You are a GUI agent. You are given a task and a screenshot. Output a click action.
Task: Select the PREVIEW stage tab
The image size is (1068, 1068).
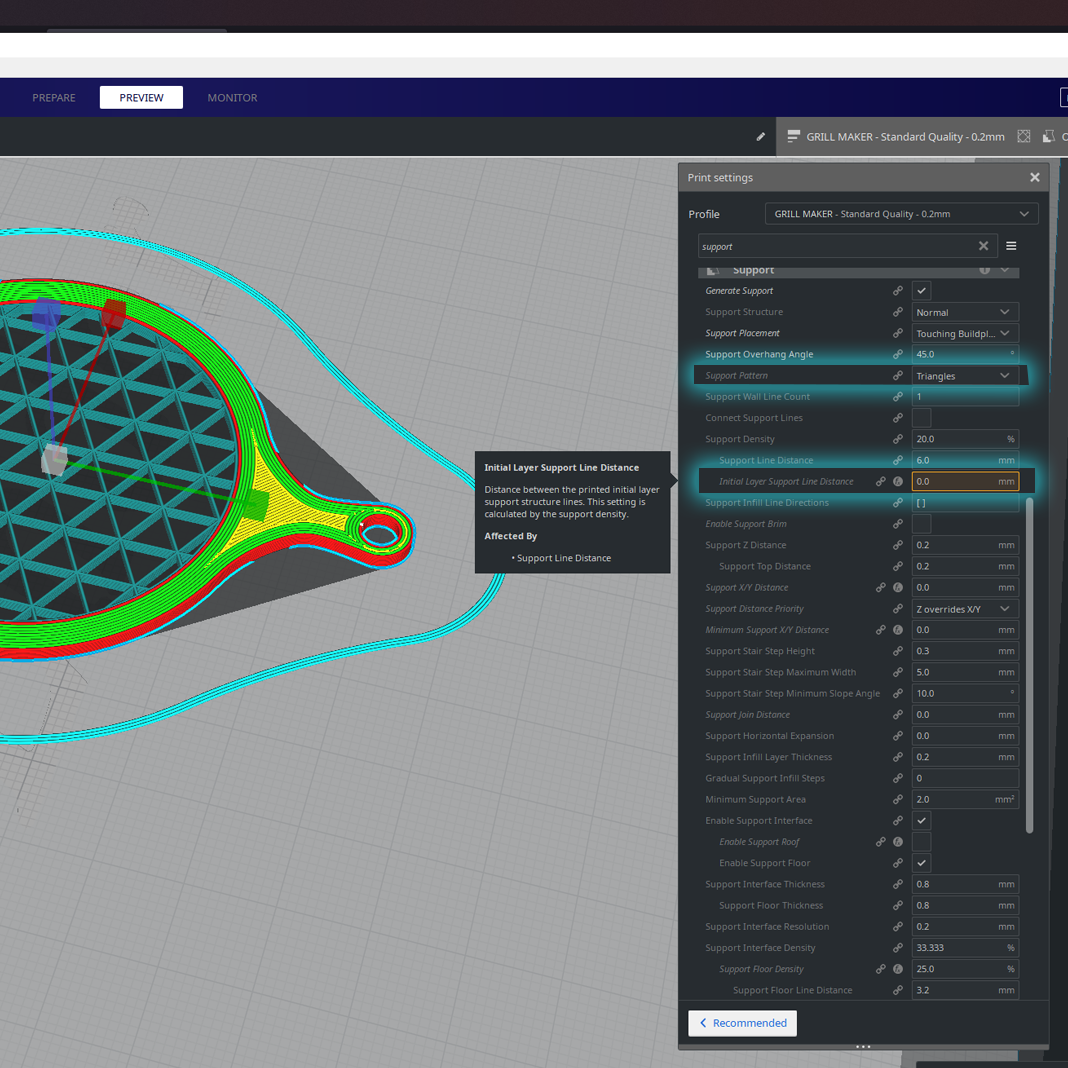[141, 97]
